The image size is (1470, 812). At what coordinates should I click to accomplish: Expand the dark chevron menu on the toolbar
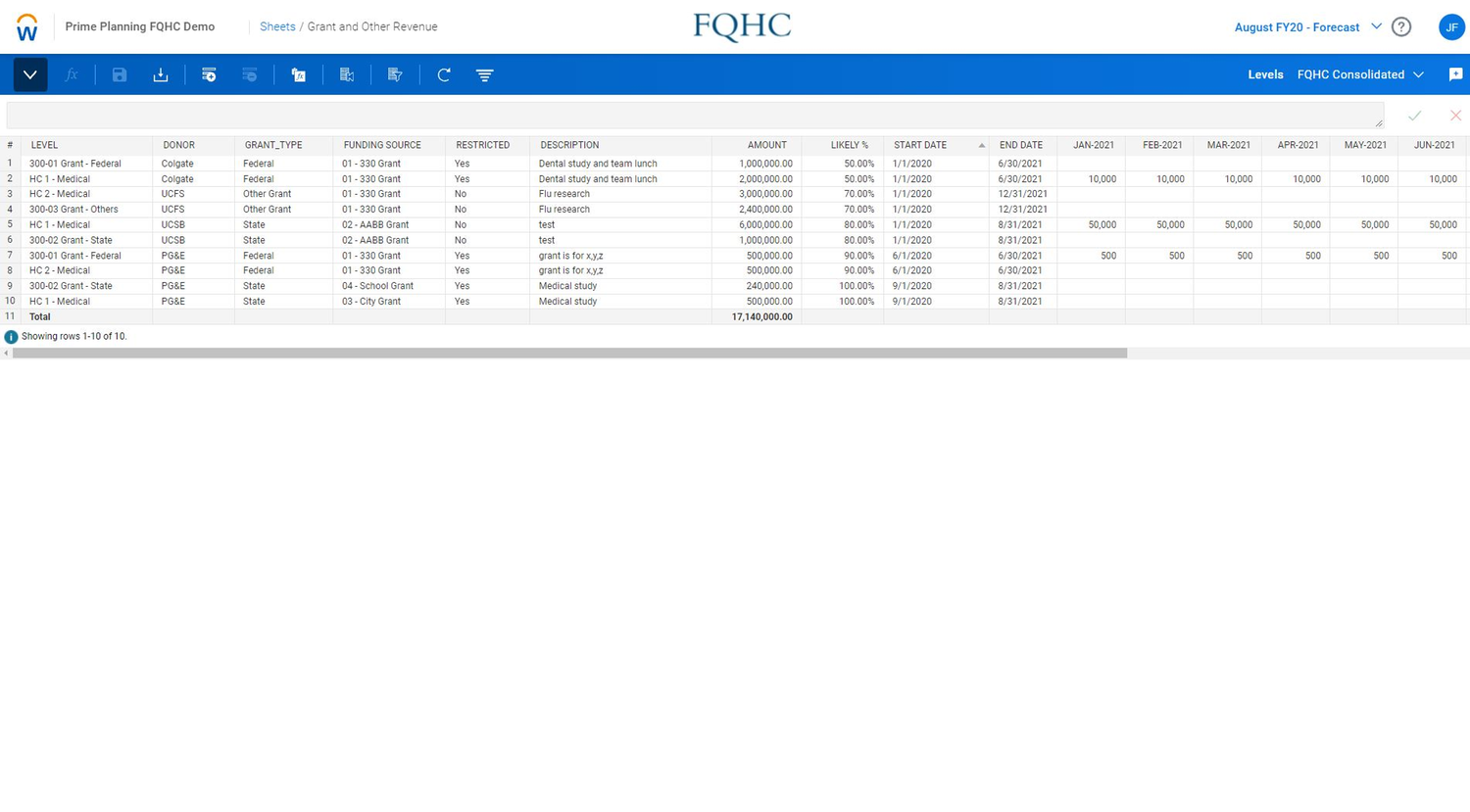[x=29, y=74]
